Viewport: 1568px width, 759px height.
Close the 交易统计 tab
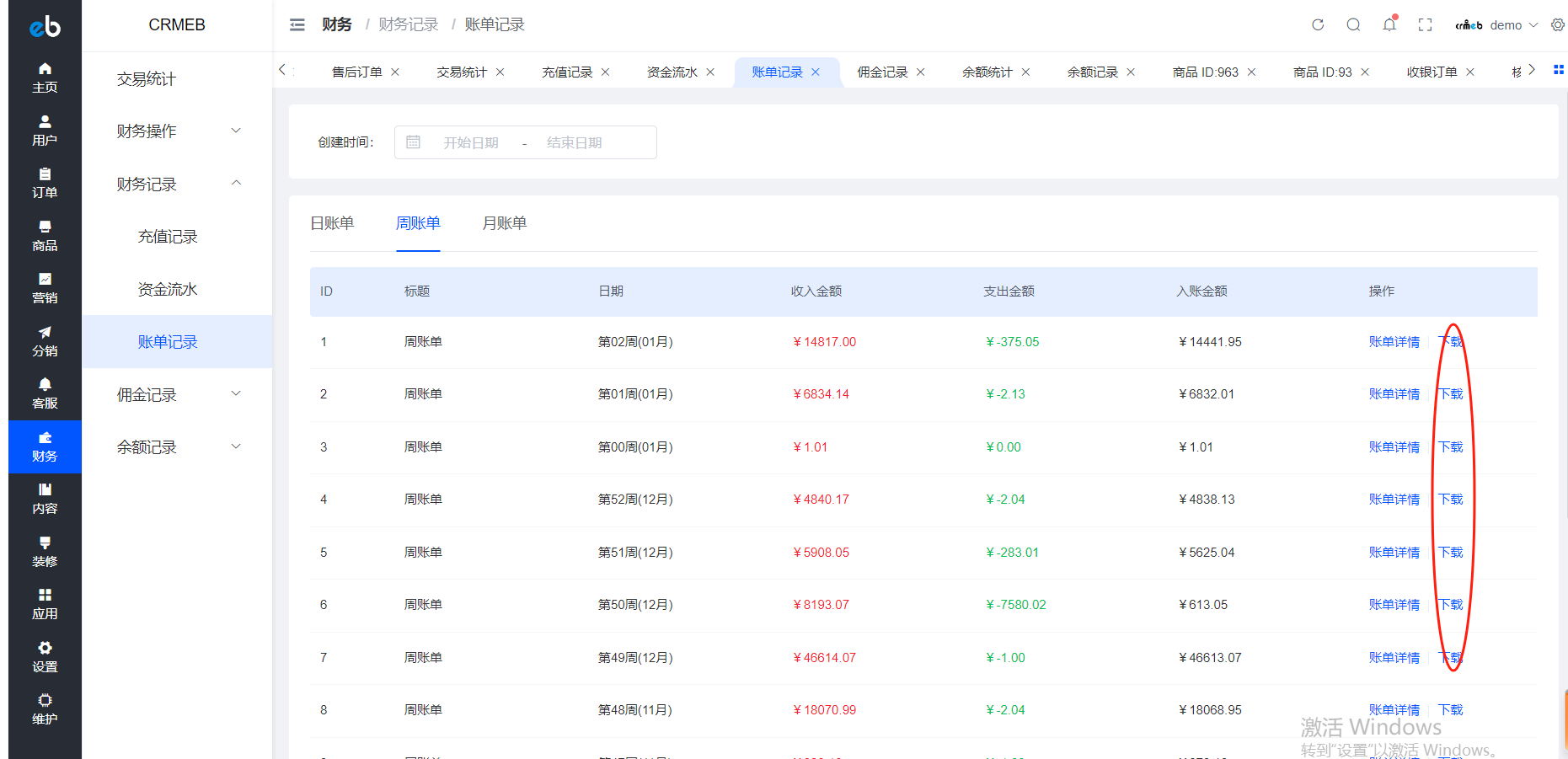pyautogui.click(x=500, y=72)
